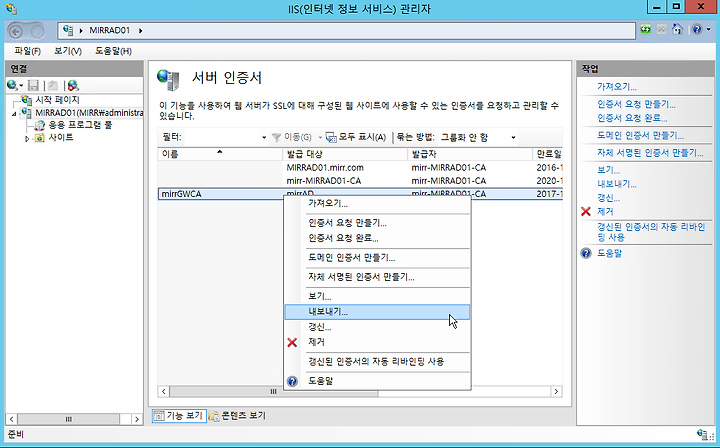Click the up-folder icon in Connections toolbar

click(x=53, y=85)
